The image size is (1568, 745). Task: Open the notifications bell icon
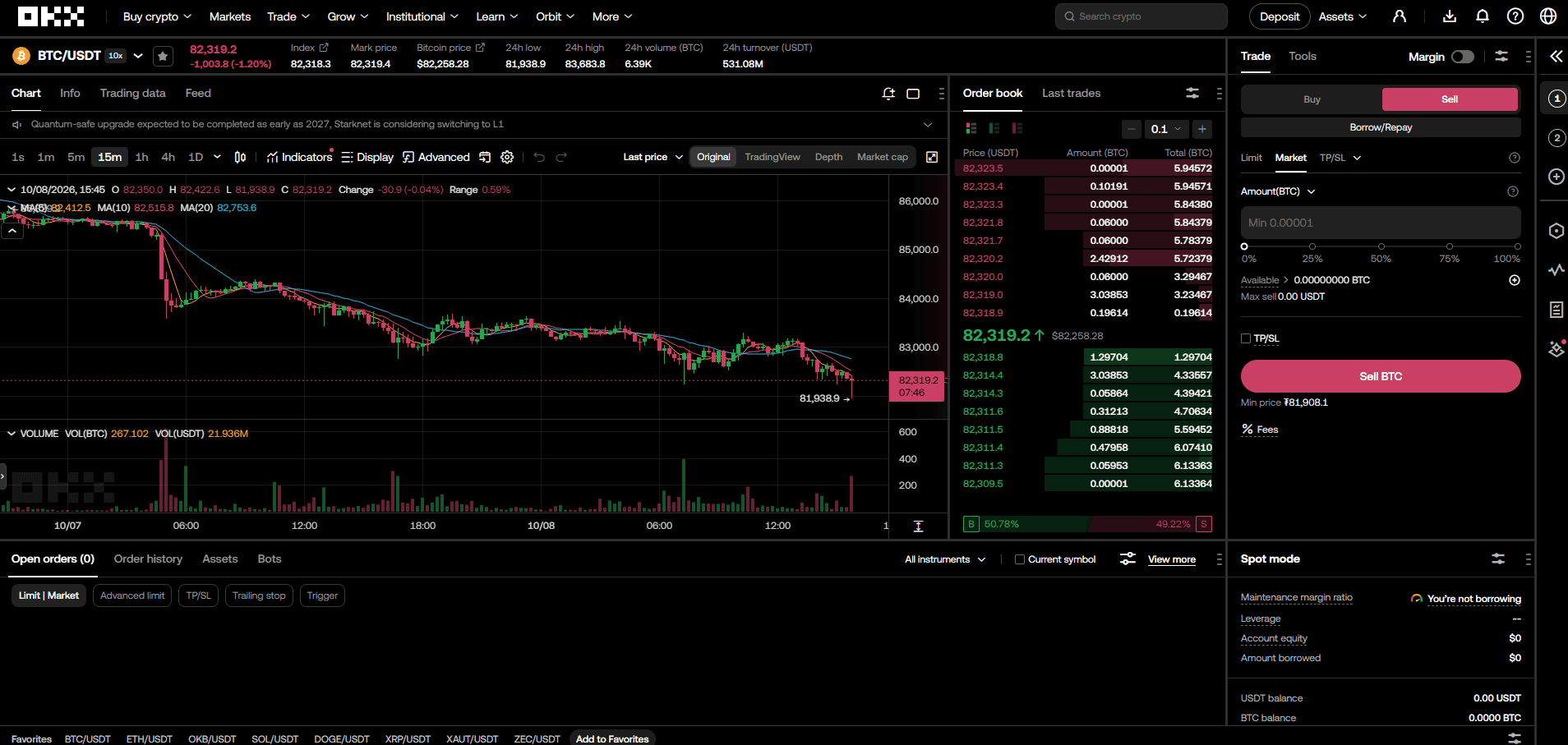1483,16
